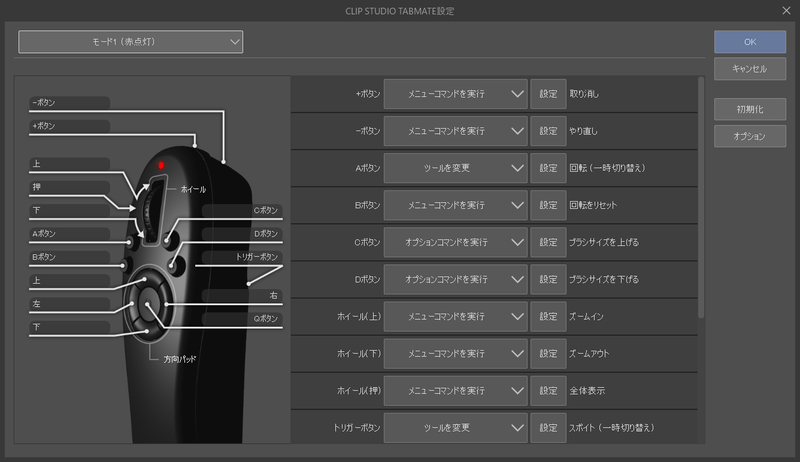800x462 pixels.
Task: Click the ホイール label on the device image
Action: (193, 189)
